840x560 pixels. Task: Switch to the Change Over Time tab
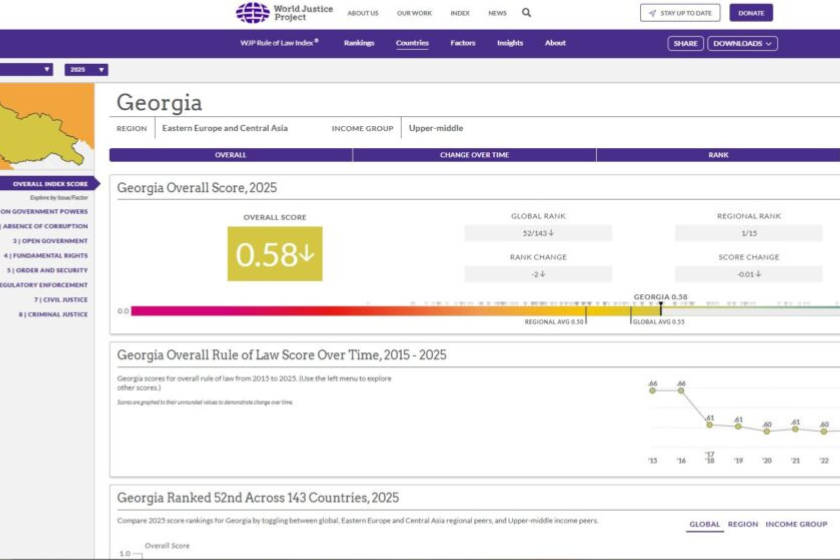pyautogui.click(x=474, y=155)
